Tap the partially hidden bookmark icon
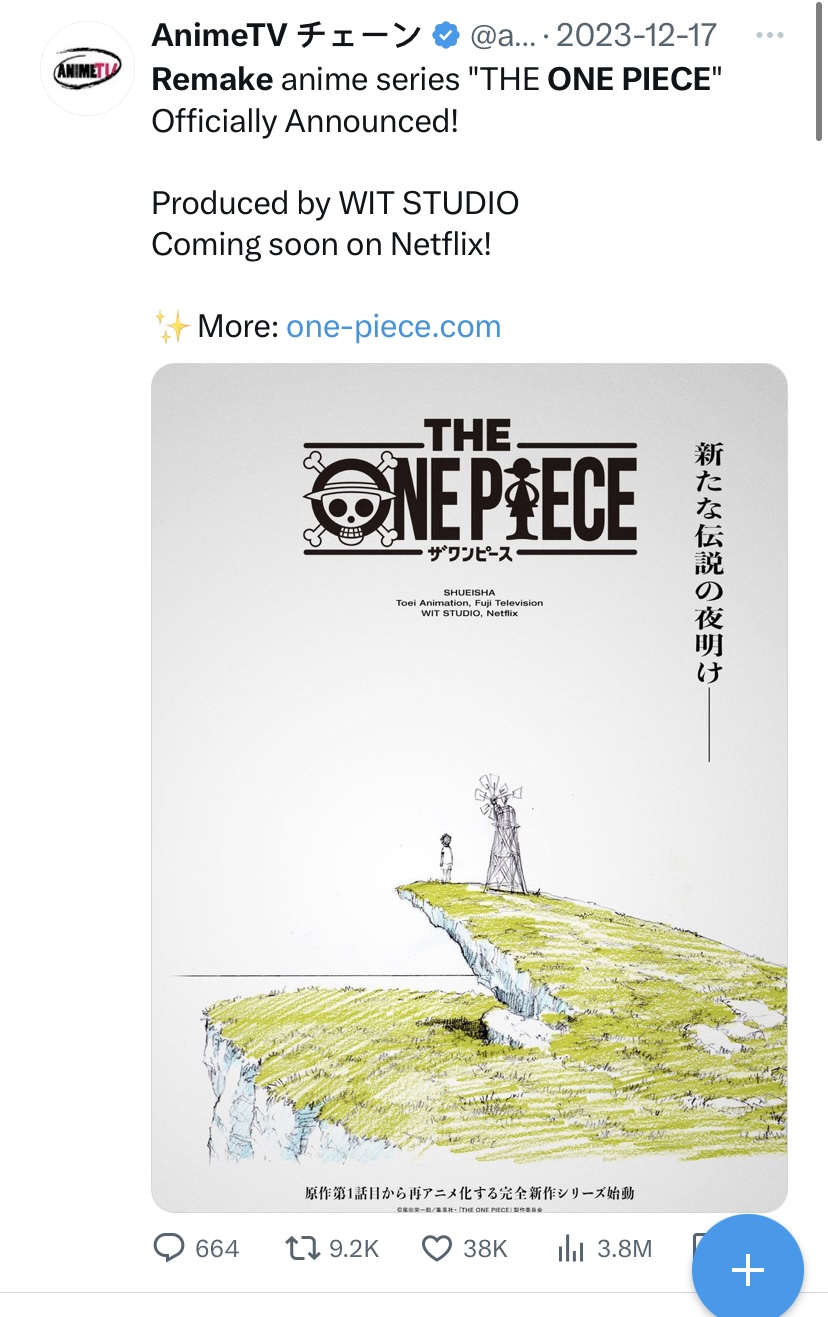 (x=699, y=1246)
